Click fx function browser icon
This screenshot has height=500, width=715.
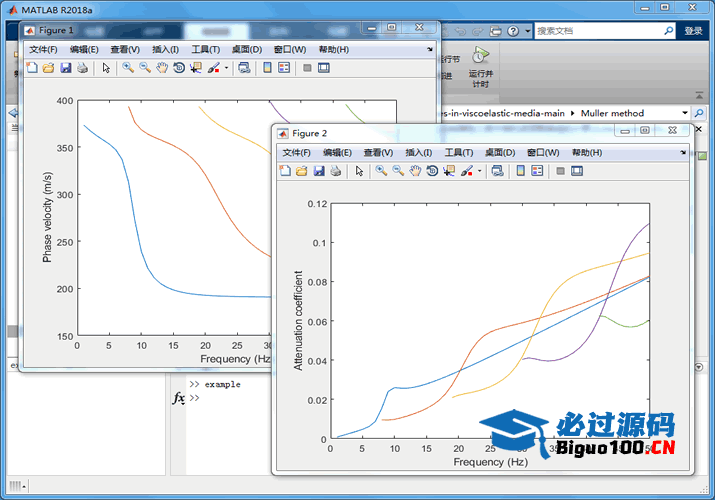tap(178, 398)
